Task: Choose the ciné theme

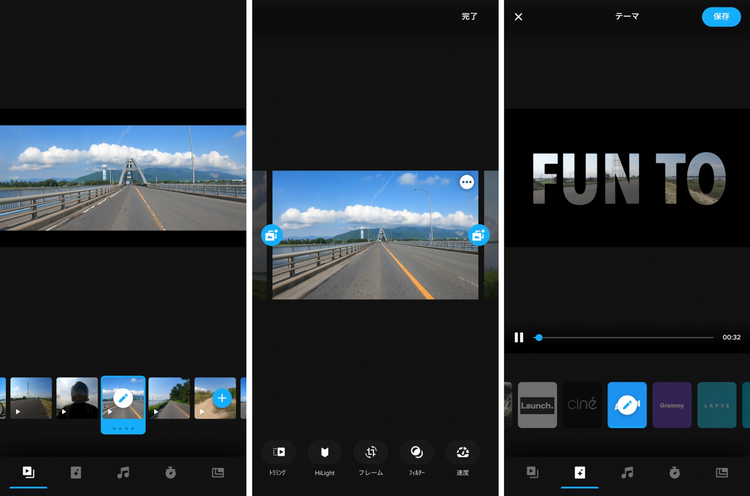Action: (x=582, y=405)
